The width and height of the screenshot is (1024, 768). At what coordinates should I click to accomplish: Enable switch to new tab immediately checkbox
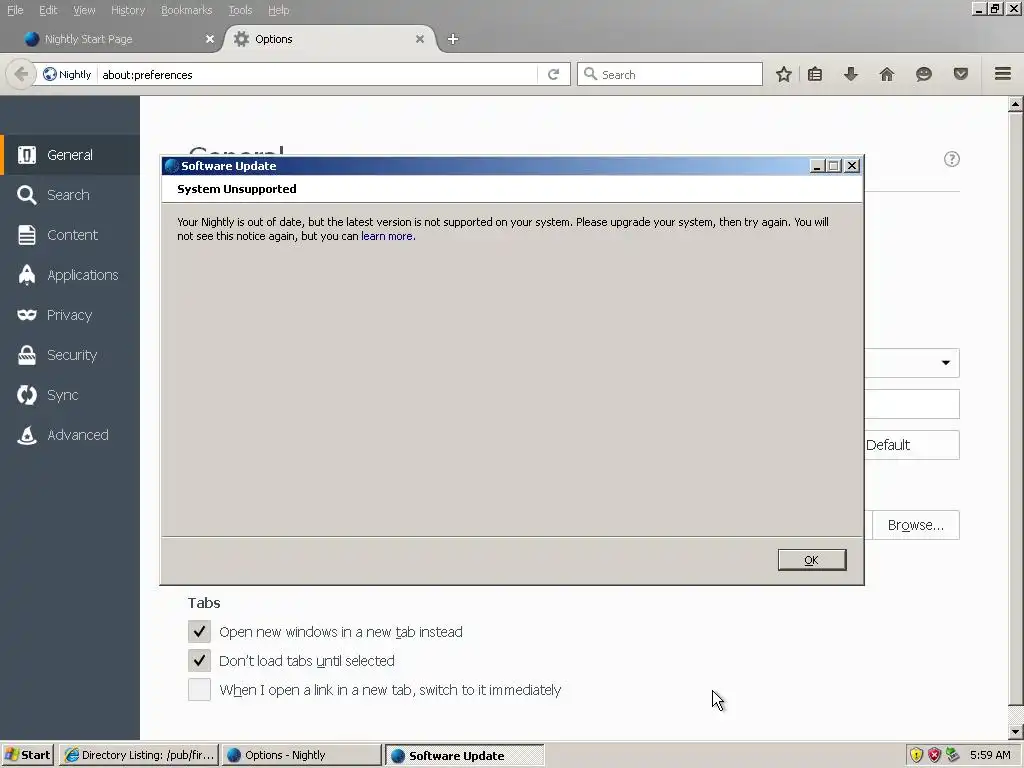[x=199, y=690]
